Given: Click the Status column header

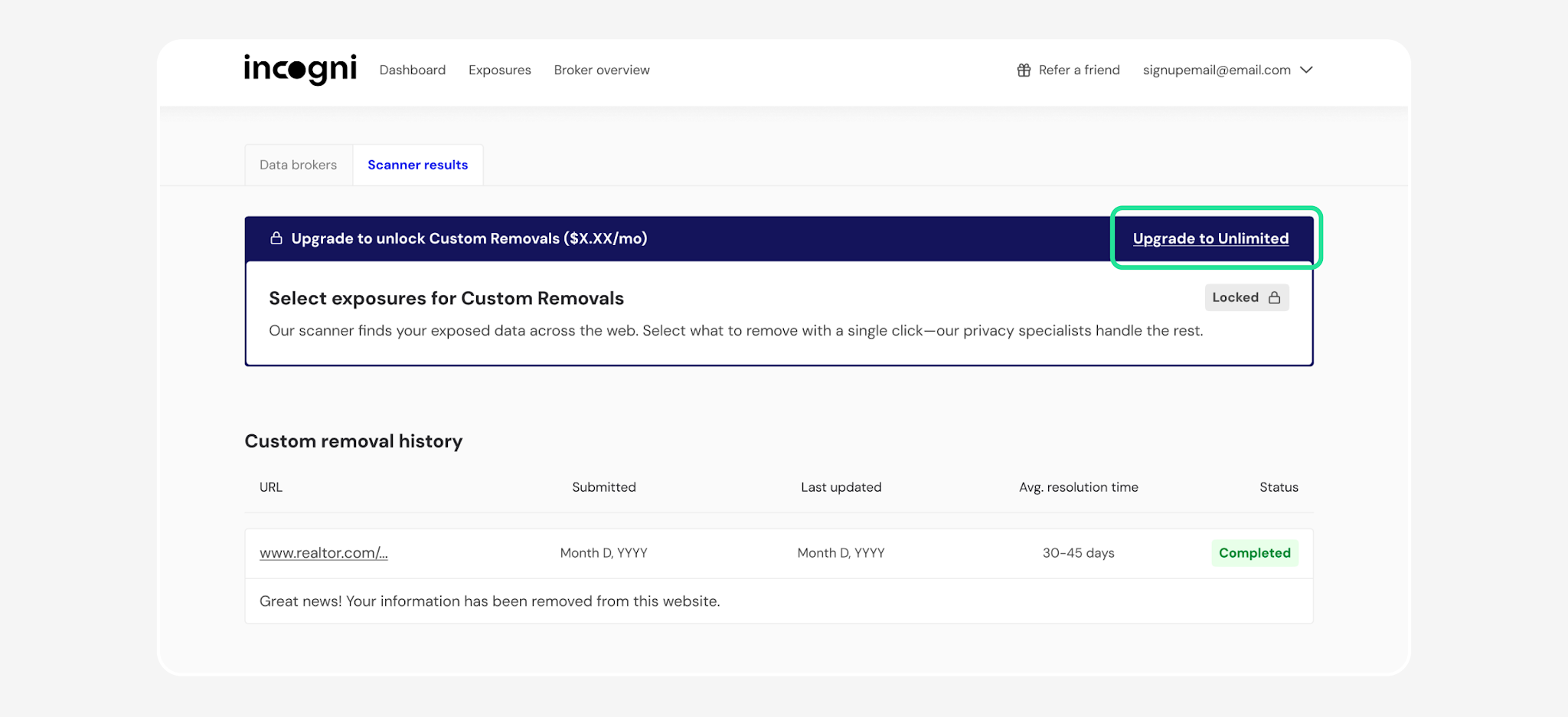Looking at the screenshot, I should (x=1279, y=487).
